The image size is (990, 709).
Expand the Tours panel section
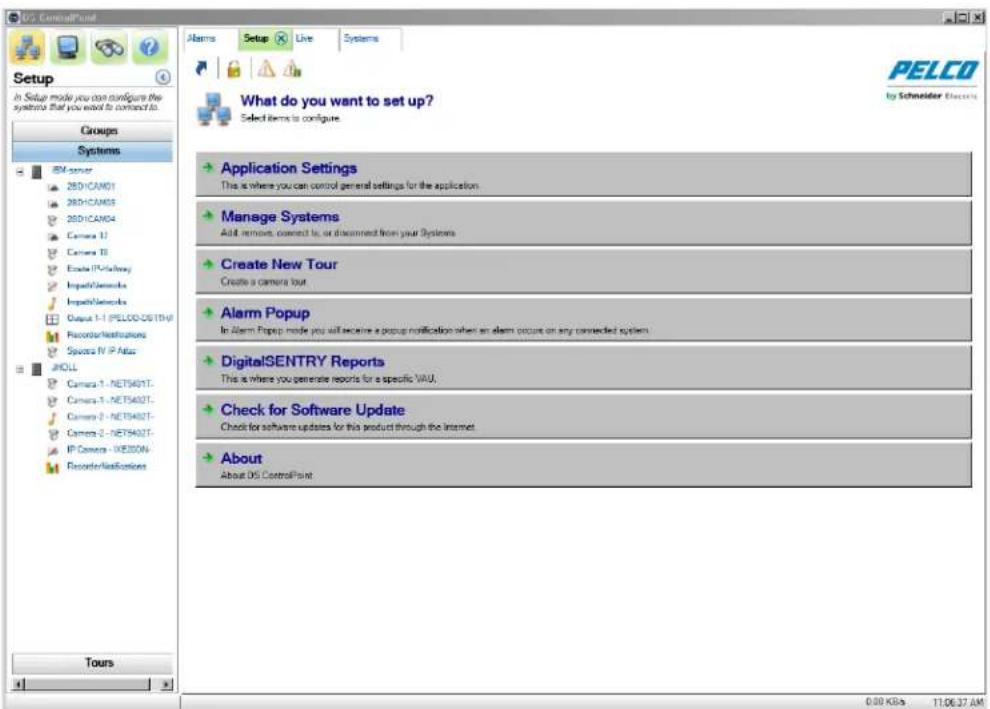point(92,662)
